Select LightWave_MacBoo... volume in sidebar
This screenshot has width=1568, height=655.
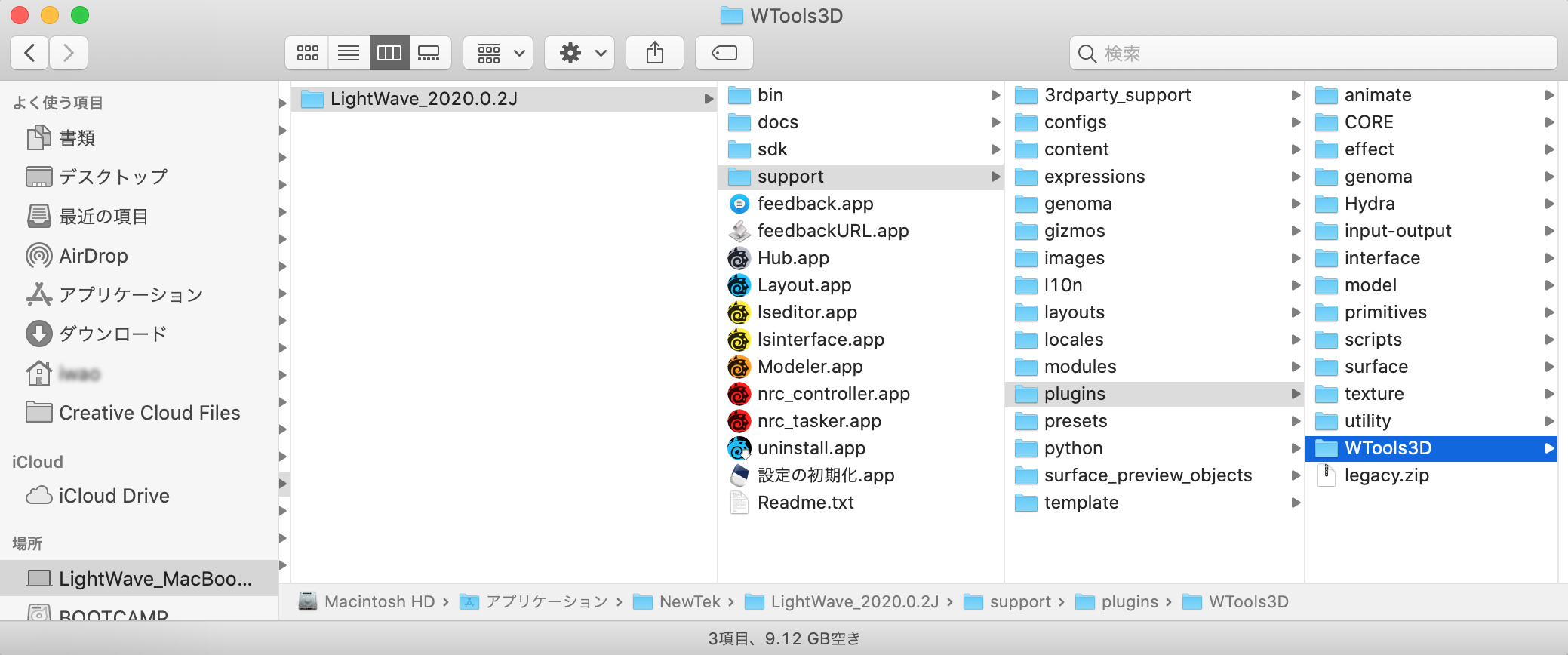[140, 579]
